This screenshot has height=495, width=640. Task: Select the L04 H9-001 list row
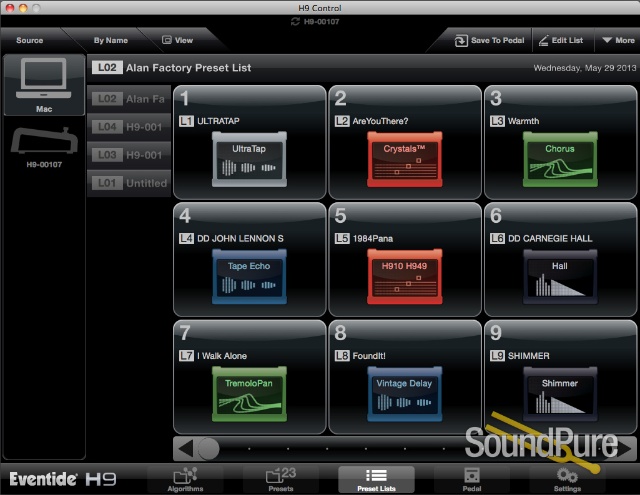129,127
